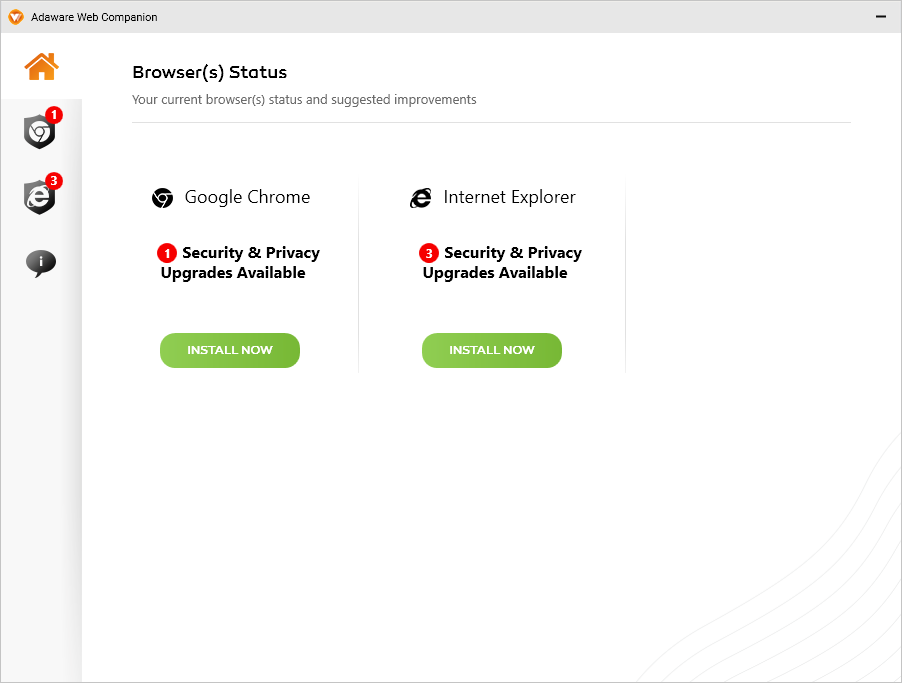Open the info speech bubble icon

[x=41, y=263]
